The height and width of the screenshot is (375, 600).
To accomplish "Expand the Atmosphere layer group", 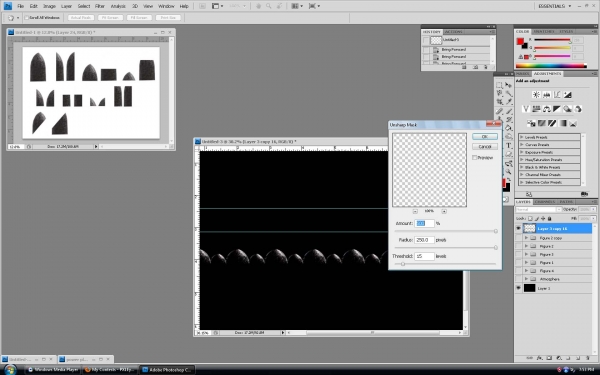I will point(527,279).
